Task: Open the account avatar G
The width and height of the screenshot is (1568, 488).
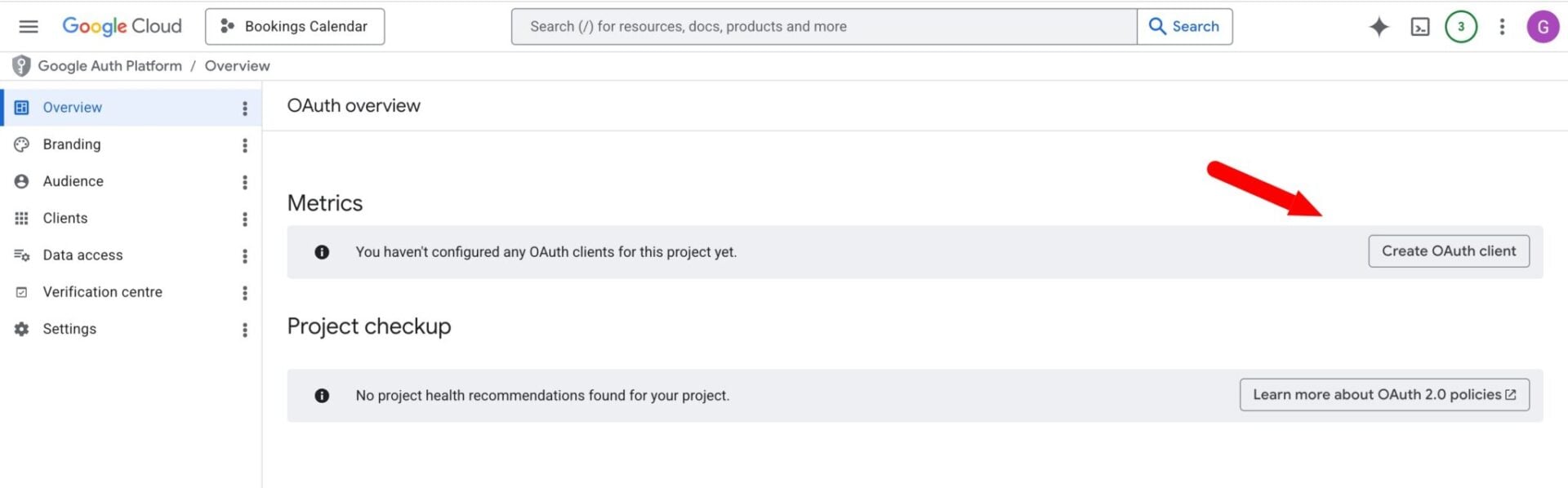Action: coord(1543,27)
